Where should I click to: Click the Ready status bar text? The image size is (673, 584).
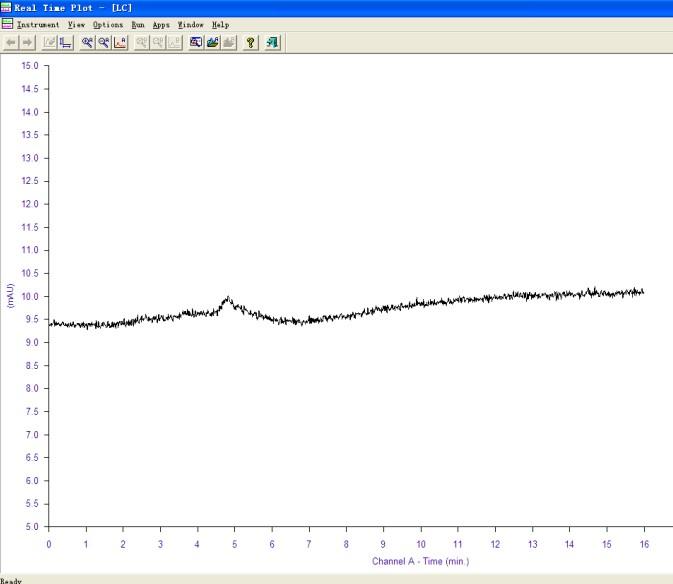[x=11, y=581]
